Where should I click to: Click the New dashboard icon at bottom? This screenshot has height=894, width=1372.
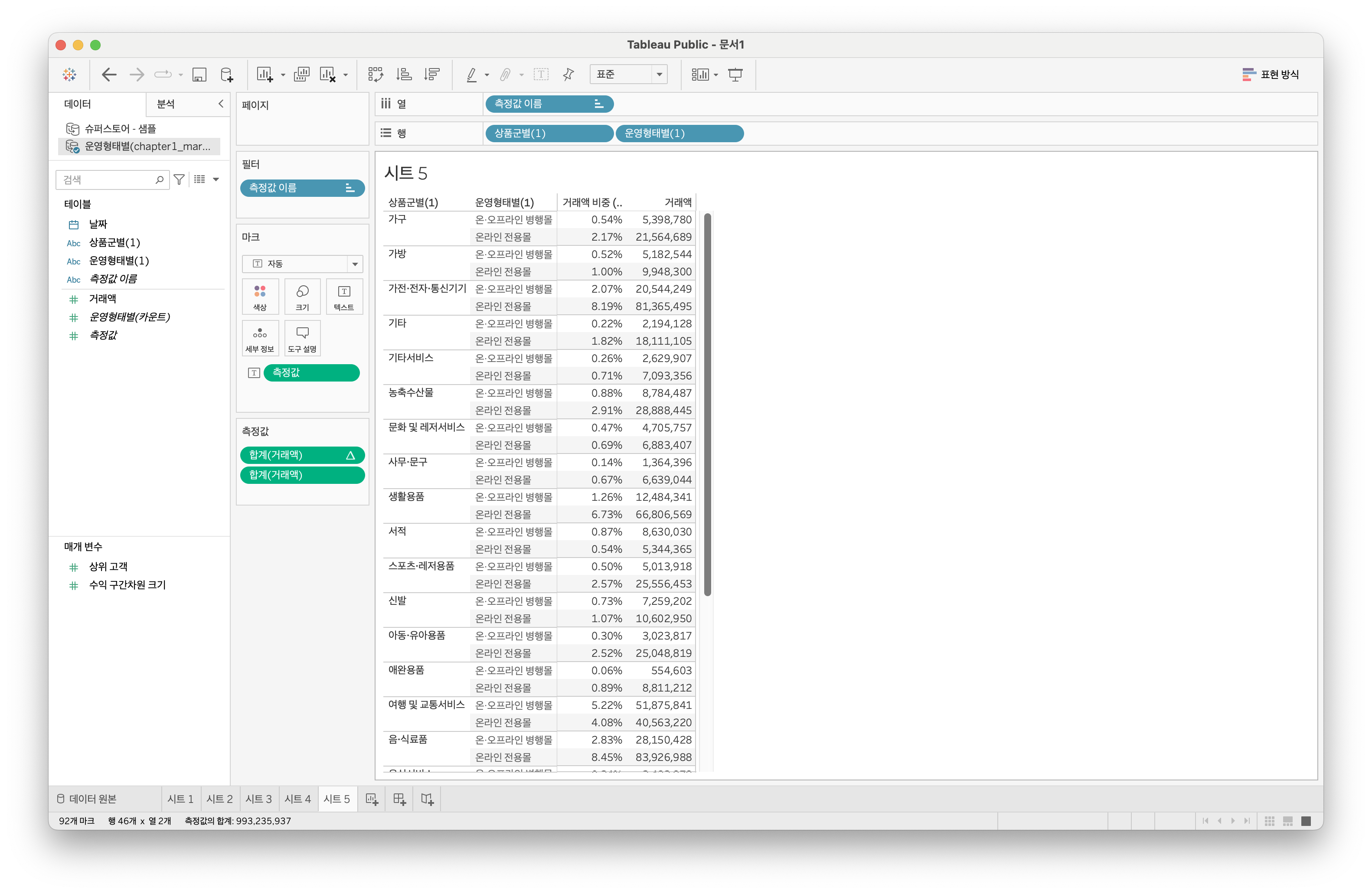(x=399, y=799)
